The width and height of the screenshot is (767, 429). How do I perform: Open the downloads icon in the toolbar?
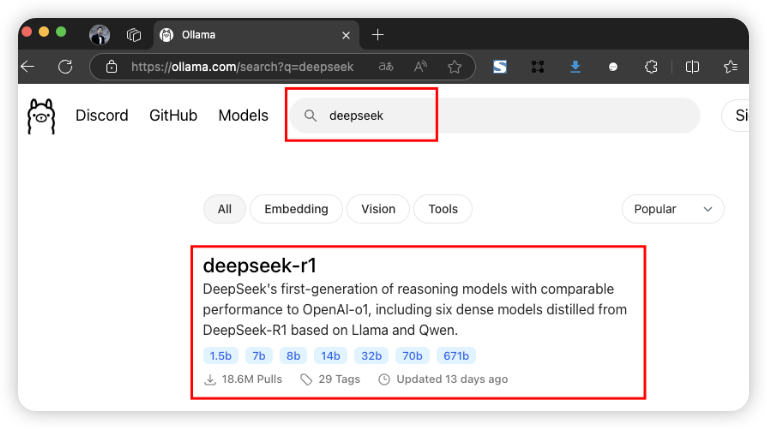tap(575, 67)
